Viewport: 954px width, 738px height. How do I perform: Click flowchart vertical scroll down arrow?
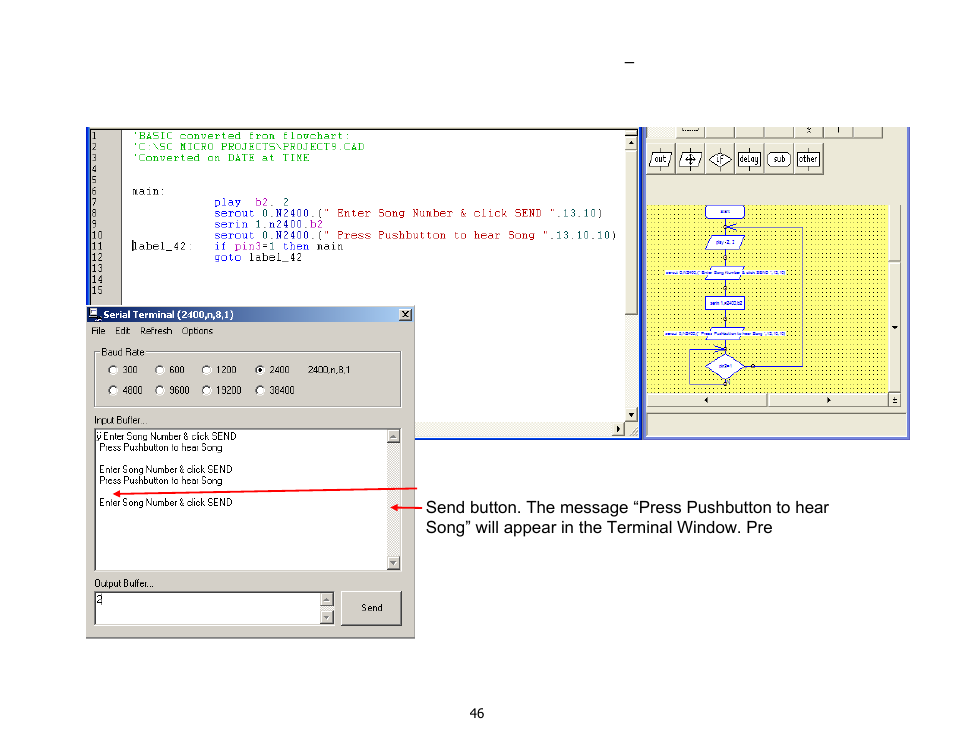point(894,327)
